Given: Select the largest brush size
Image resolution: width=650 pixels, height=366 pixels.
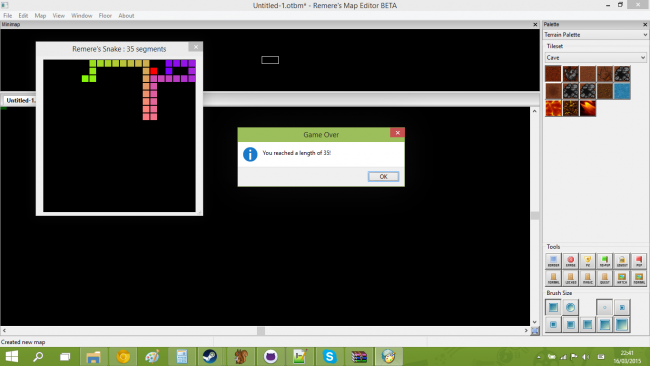Looking at the screenshot, I should point(622,325).
